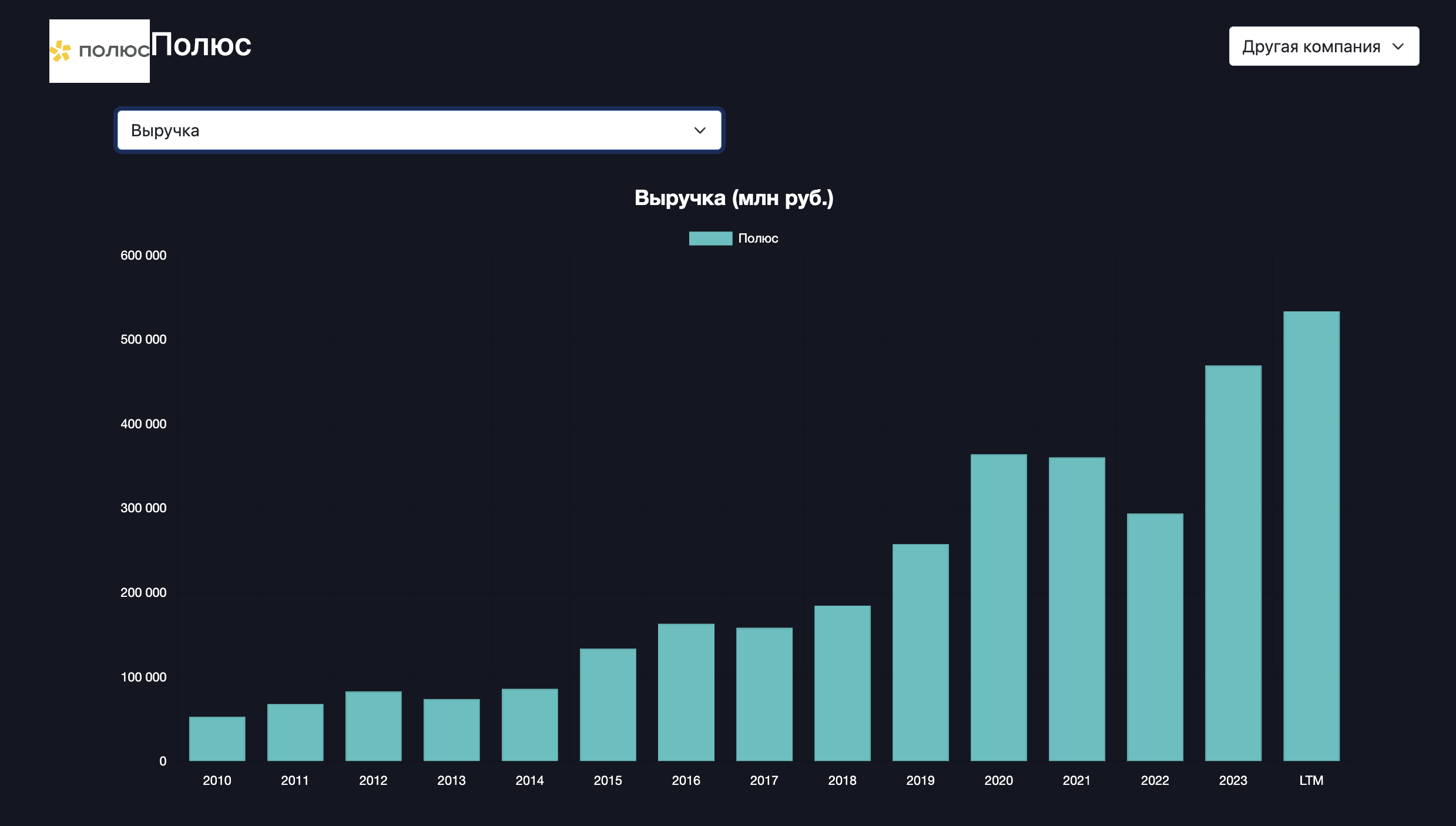Click the LTM x-axis label
This screenshot has width=1456, height=826.
(x=1311, y=781)
